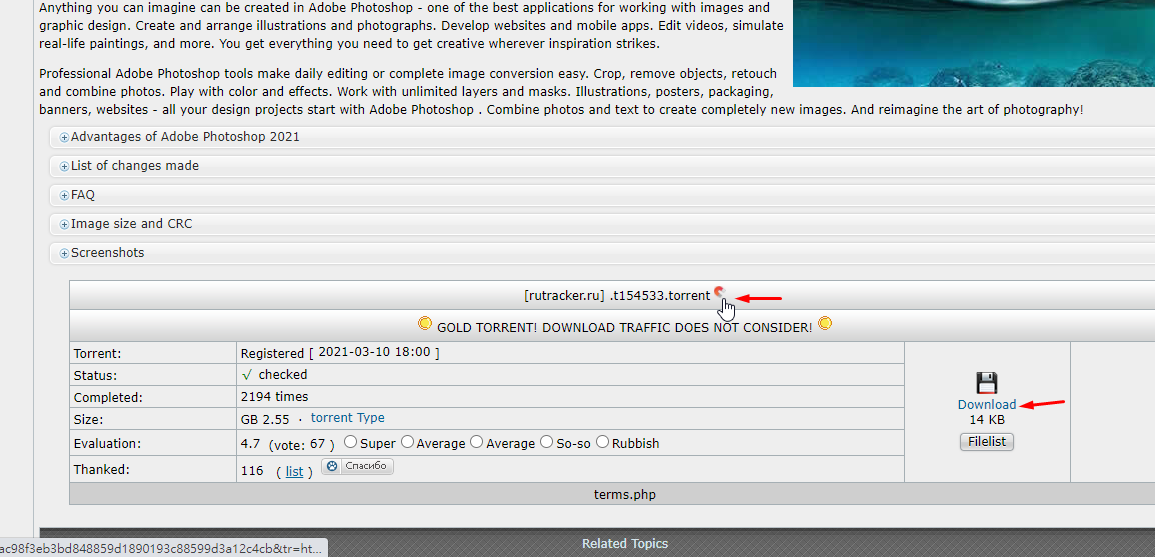Click the torrent Type link
The height and width of the screenshot is (557, 1155).
tap(348, 418)
